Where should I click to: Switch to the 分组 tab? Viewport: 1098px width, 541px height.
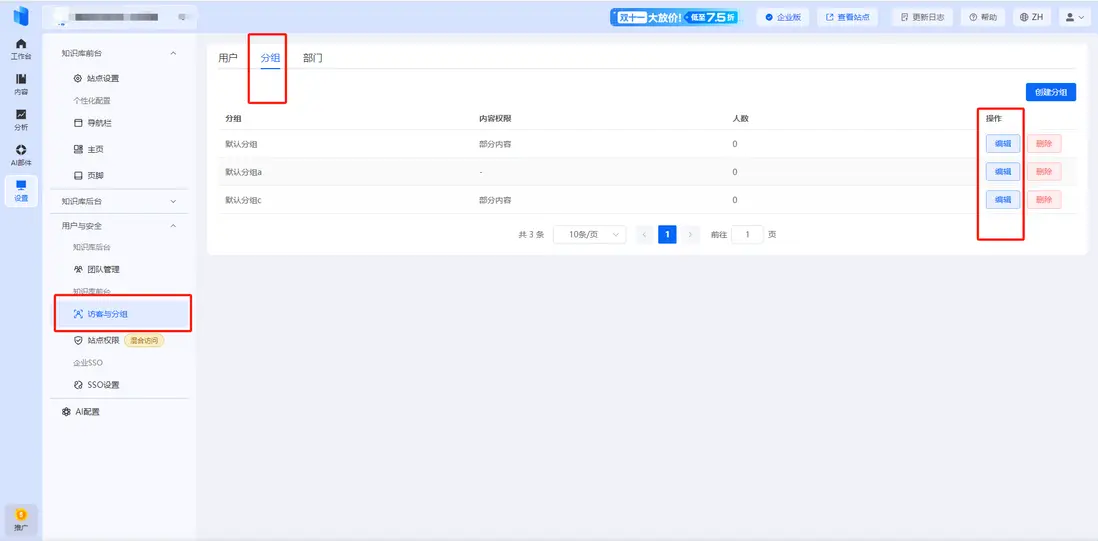270,58
